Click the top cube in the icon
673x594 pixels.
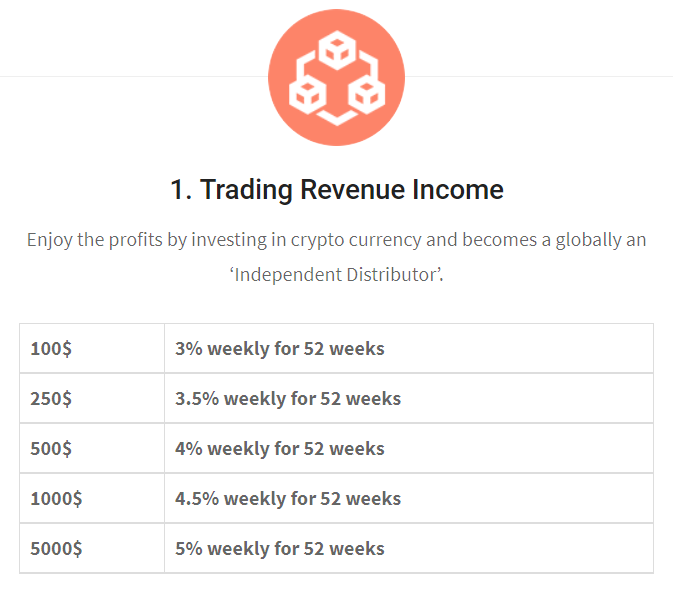pos(337,50)
